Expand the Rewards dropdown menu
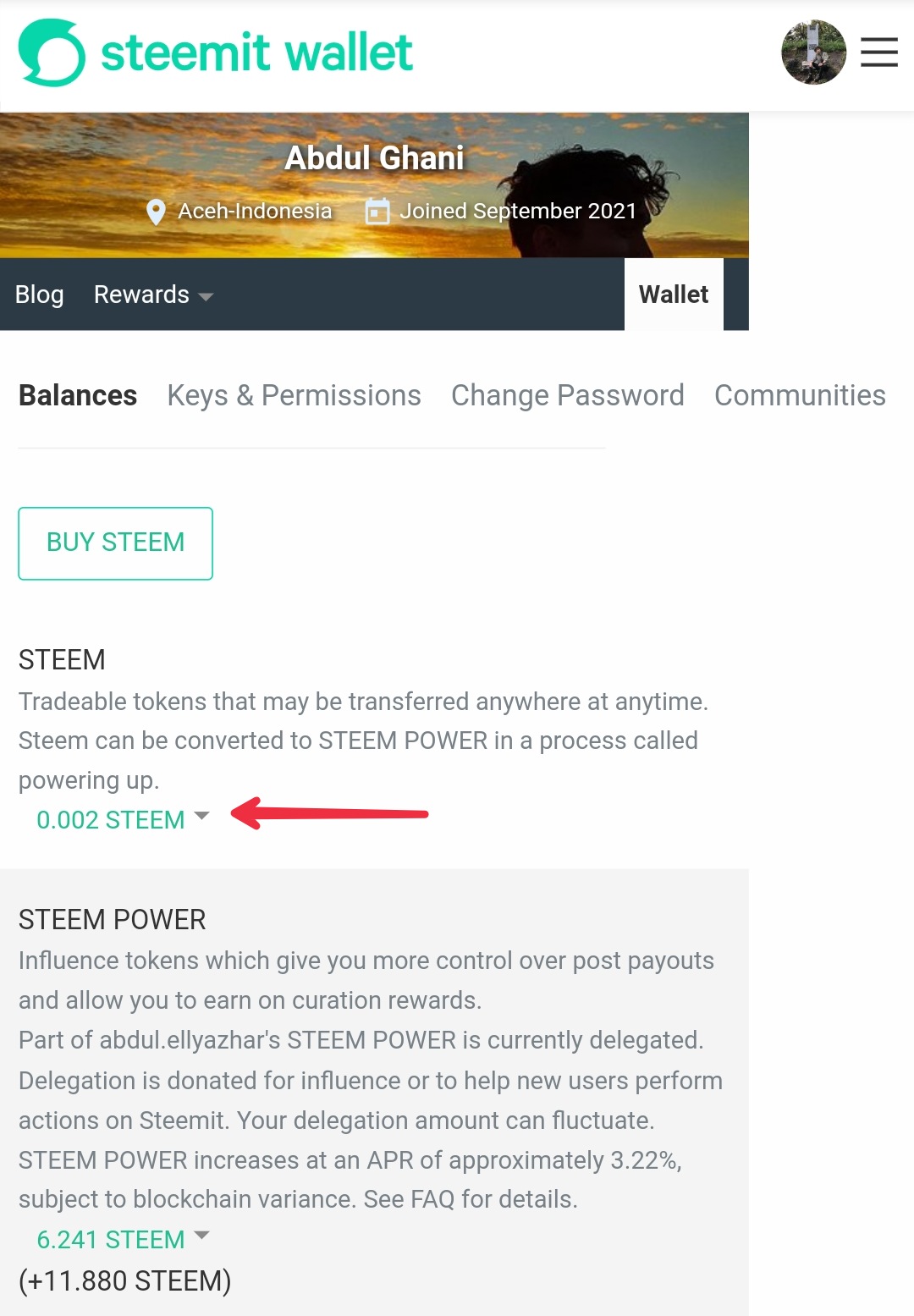The image size is (914, 1316). 153,295
